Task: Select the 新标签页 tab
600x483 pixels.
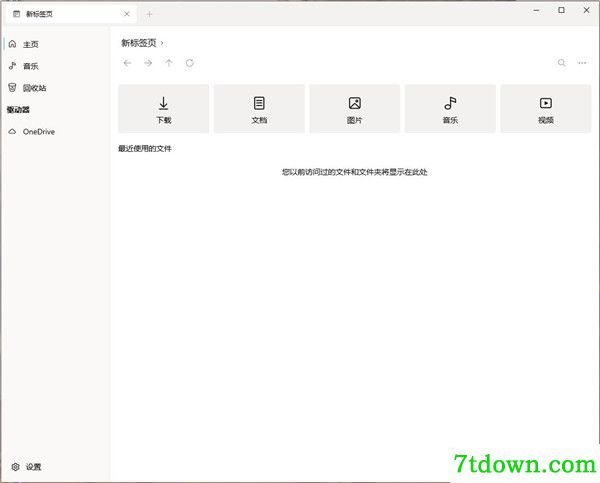Action: click(71, 14)
